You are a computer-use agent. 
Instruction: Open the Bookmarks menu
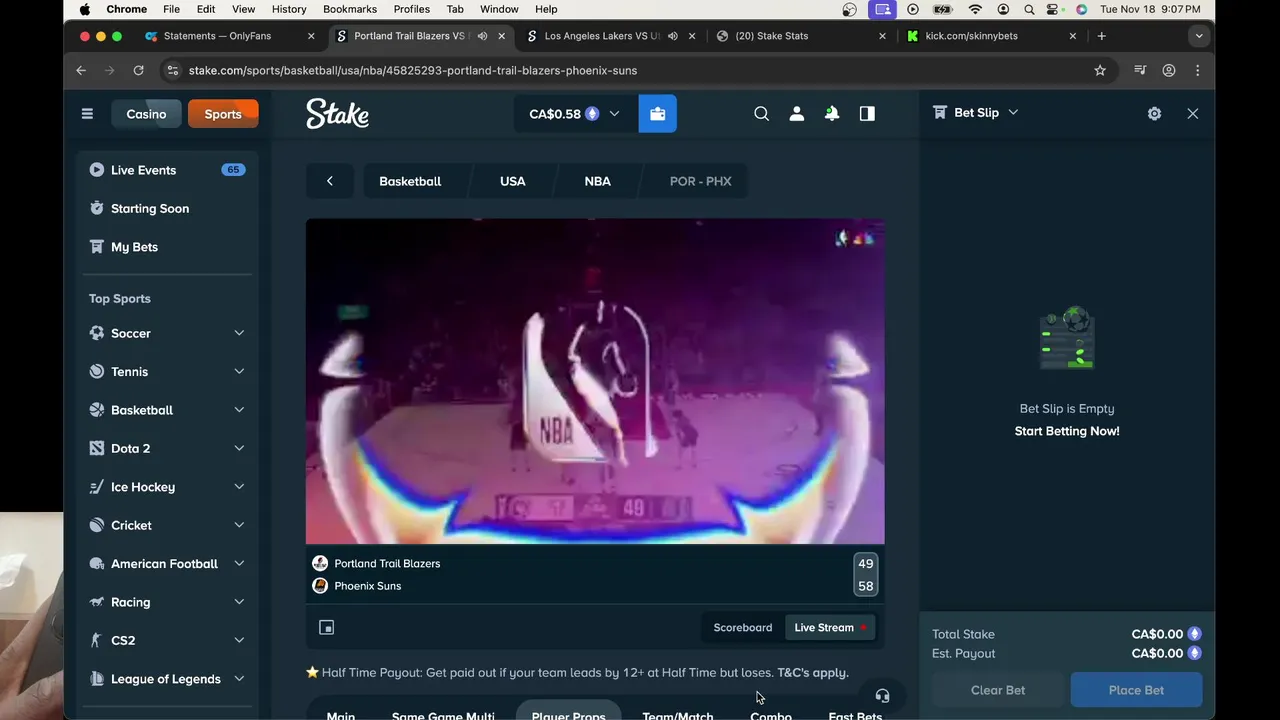tap(350, 9)
